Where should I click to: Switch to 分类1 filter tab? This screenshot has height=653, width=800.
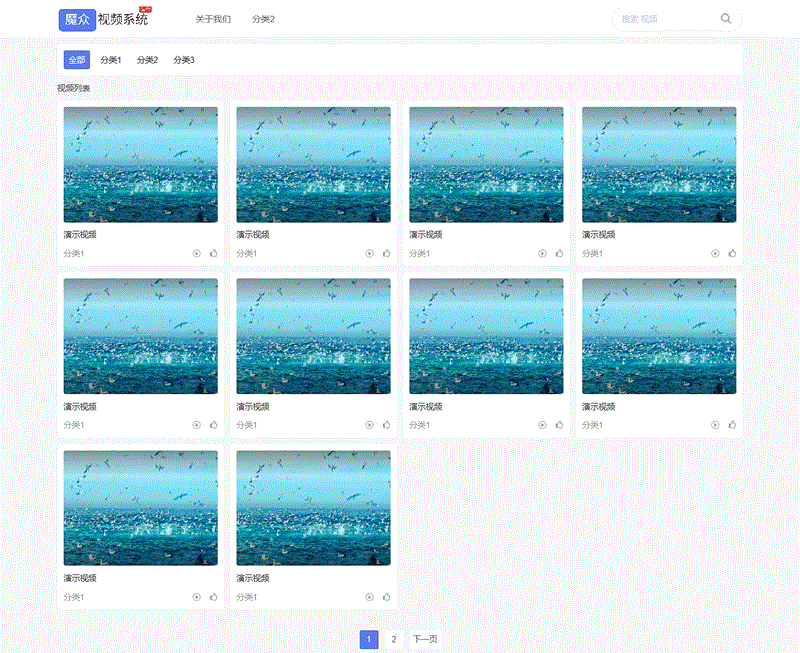coord(111,60)
